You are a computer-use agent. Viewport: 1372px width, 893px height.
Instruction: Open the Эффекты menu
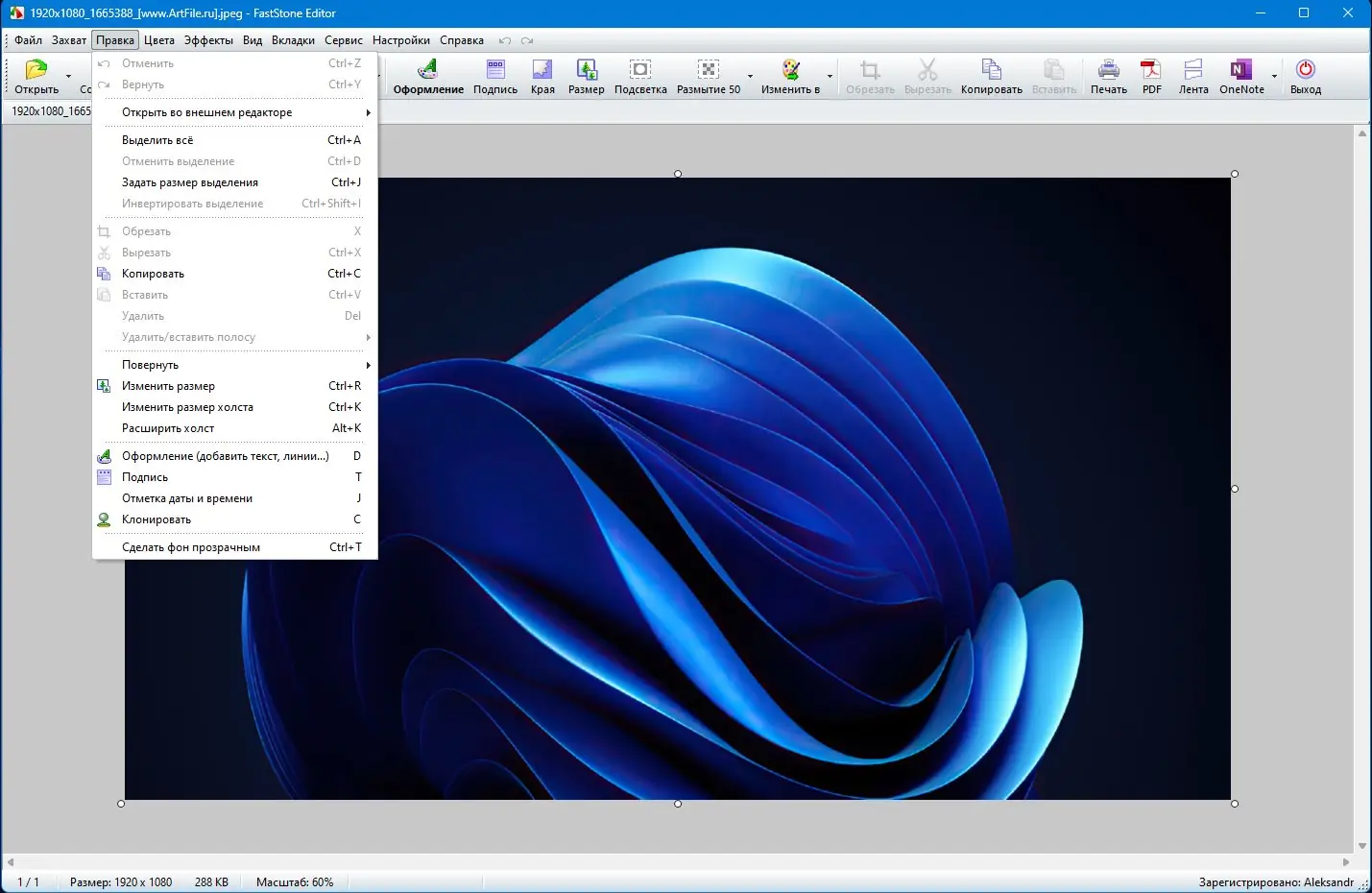pos(208,40)
